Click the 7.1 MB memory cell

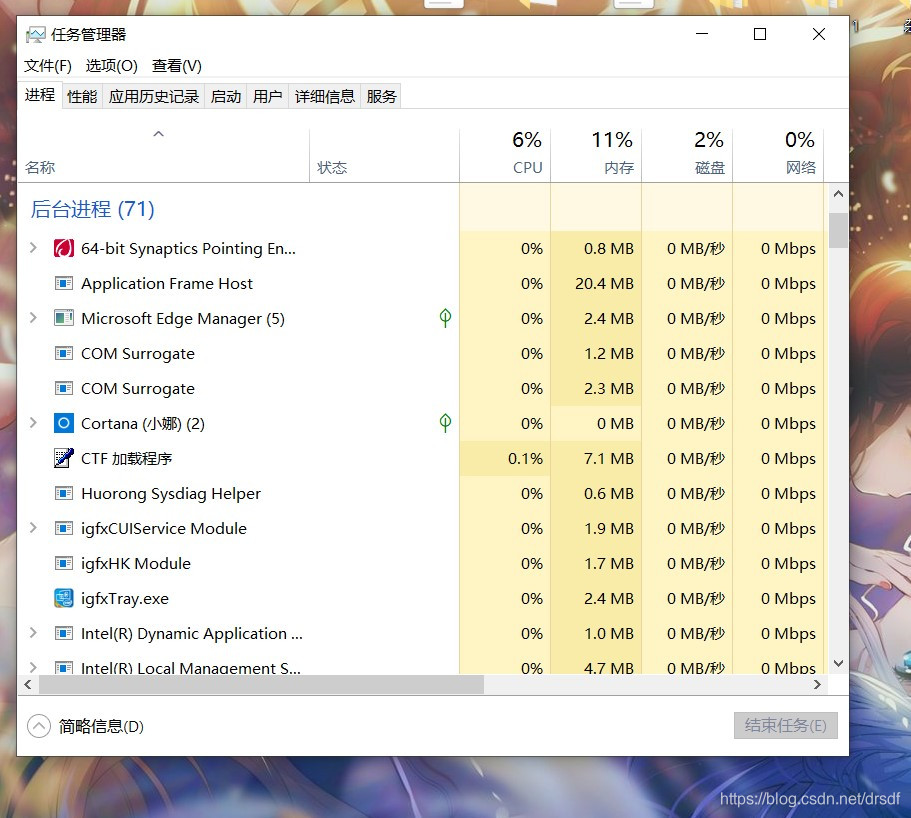[596, 458]
